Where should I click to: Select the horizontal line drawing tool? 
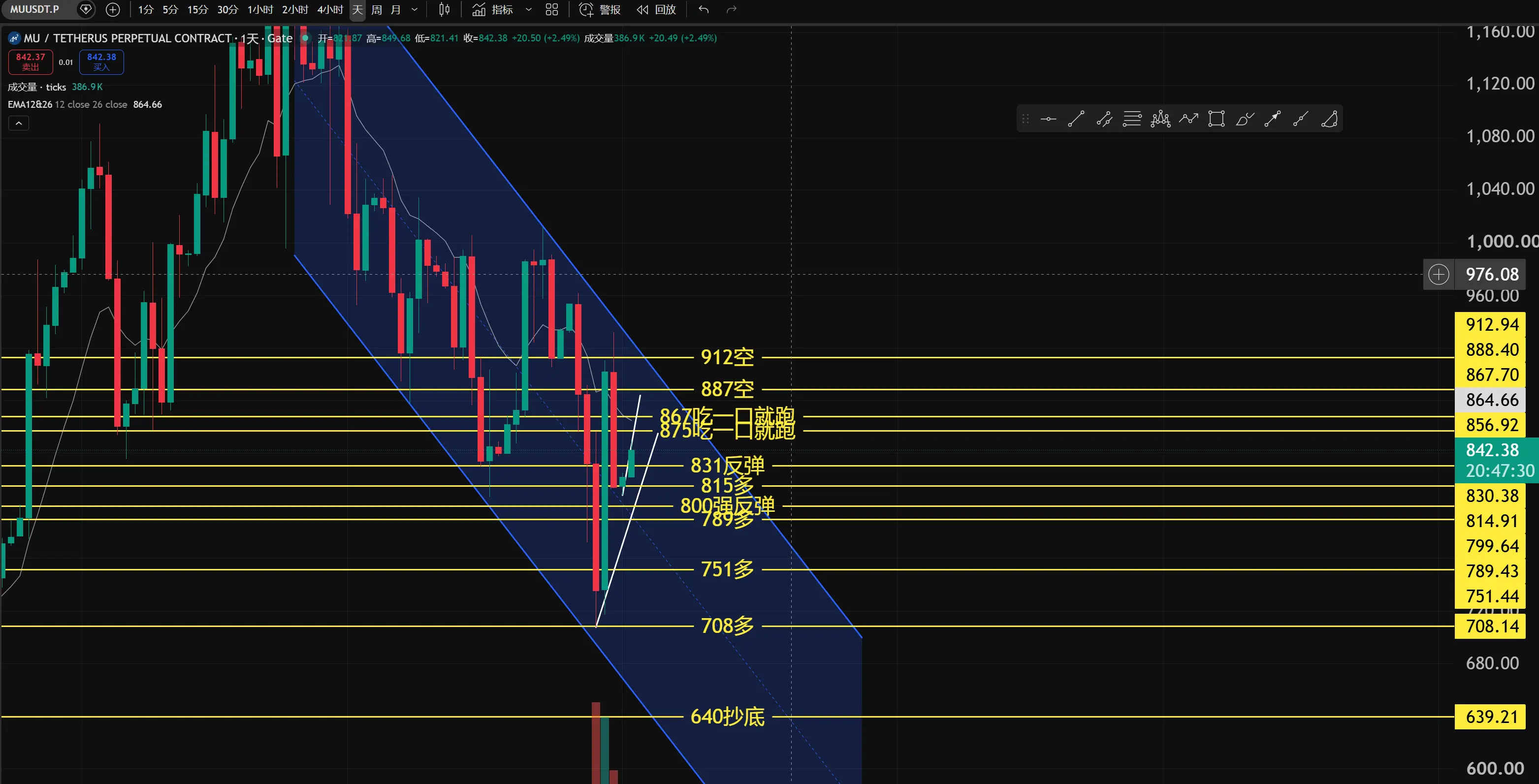pyautogui.click(x=1048, y=120)
